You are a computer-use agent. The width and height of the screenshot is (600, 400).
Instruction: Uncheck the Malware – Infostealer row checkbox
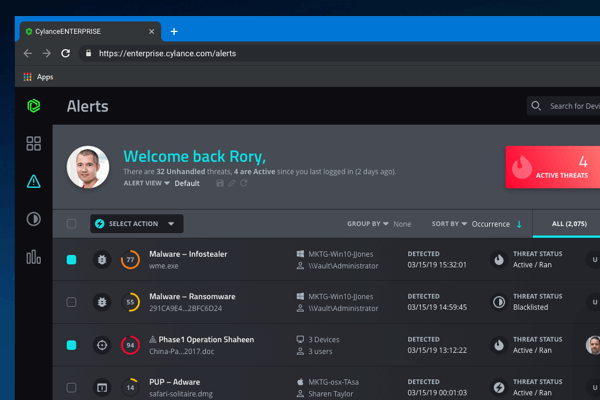tap(71, 260)
